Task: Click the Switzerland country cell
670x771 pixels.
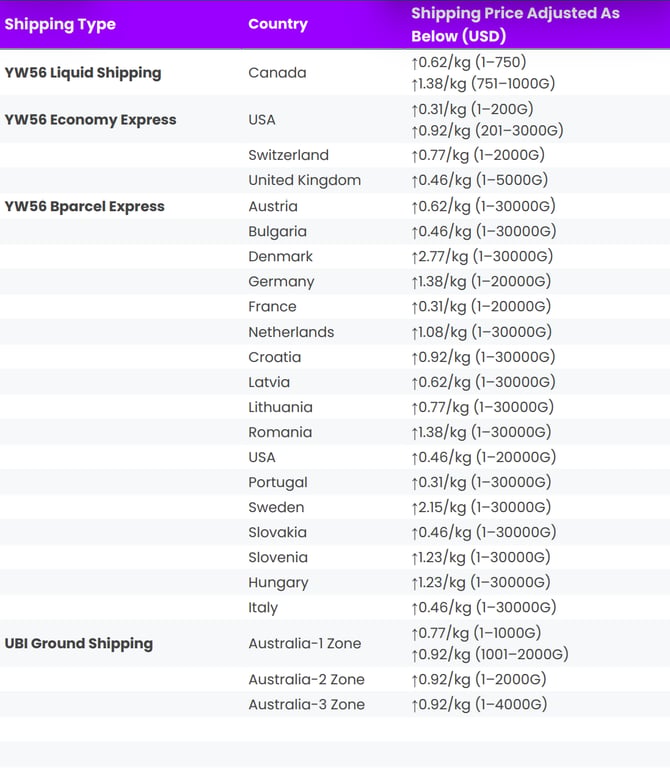Action: 288,155
